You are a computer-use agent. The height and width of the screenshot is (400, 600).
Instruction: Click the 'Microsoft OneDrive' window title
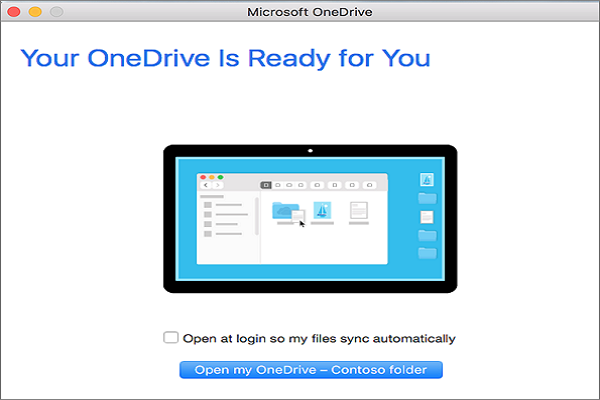(x=310, y=12)
